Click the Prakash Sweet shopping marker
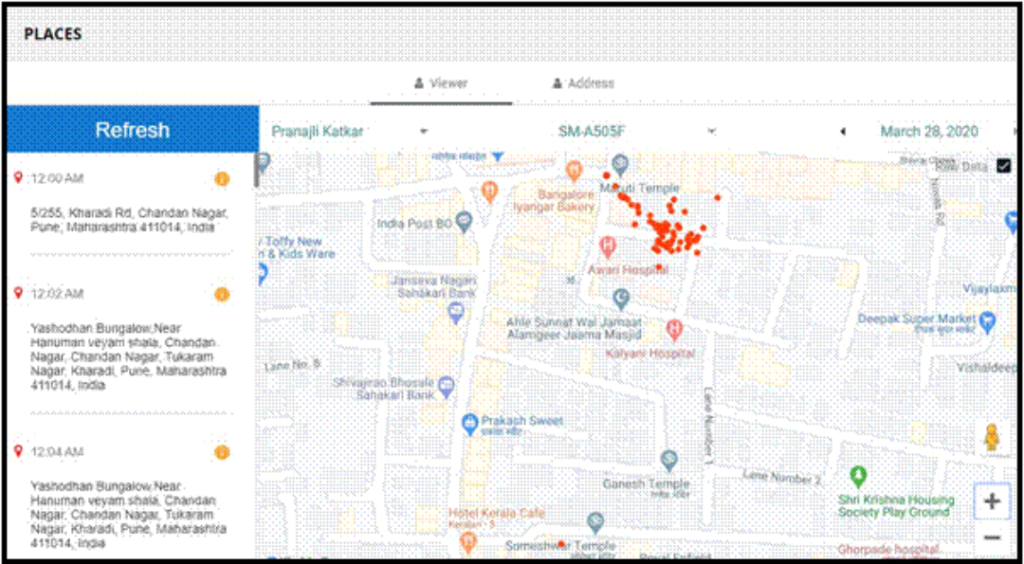This screenshot has height=564, width=1024. click(470, 424)
